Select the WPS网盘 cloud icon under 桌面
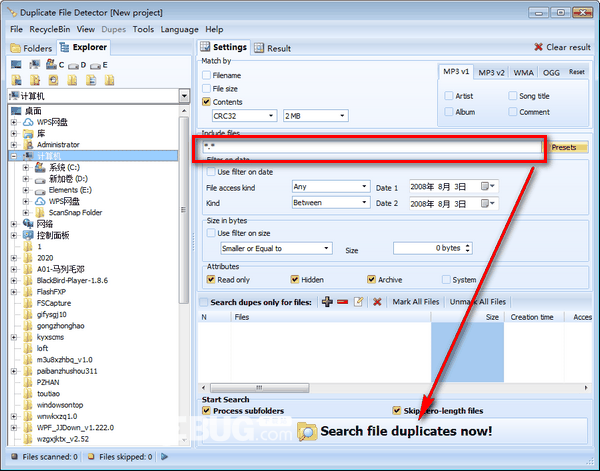Viewport: 600px width, 471px height. click(x=28, y=122)
